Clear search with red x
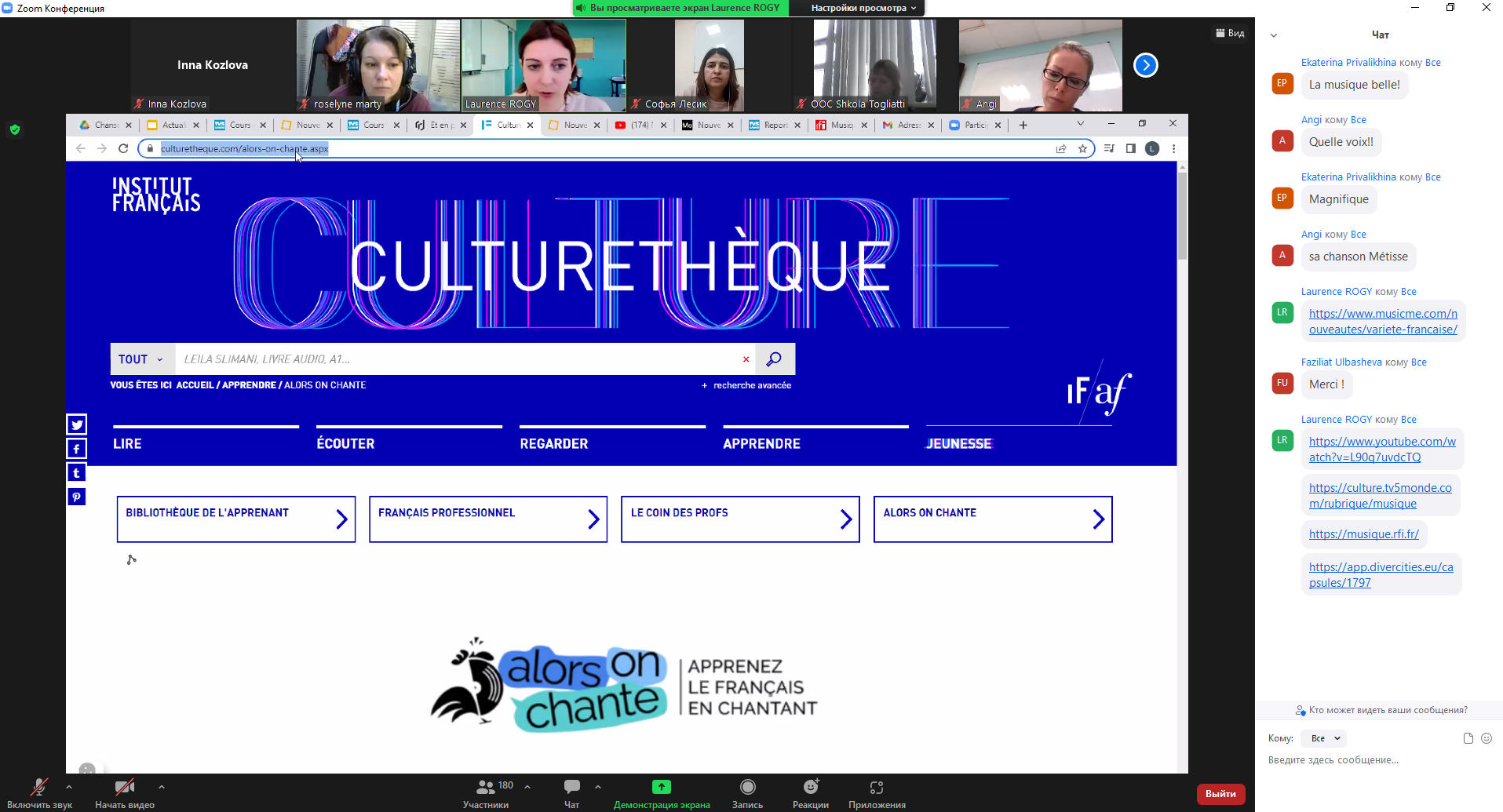 pyautogui.click(x=746, y=359)
